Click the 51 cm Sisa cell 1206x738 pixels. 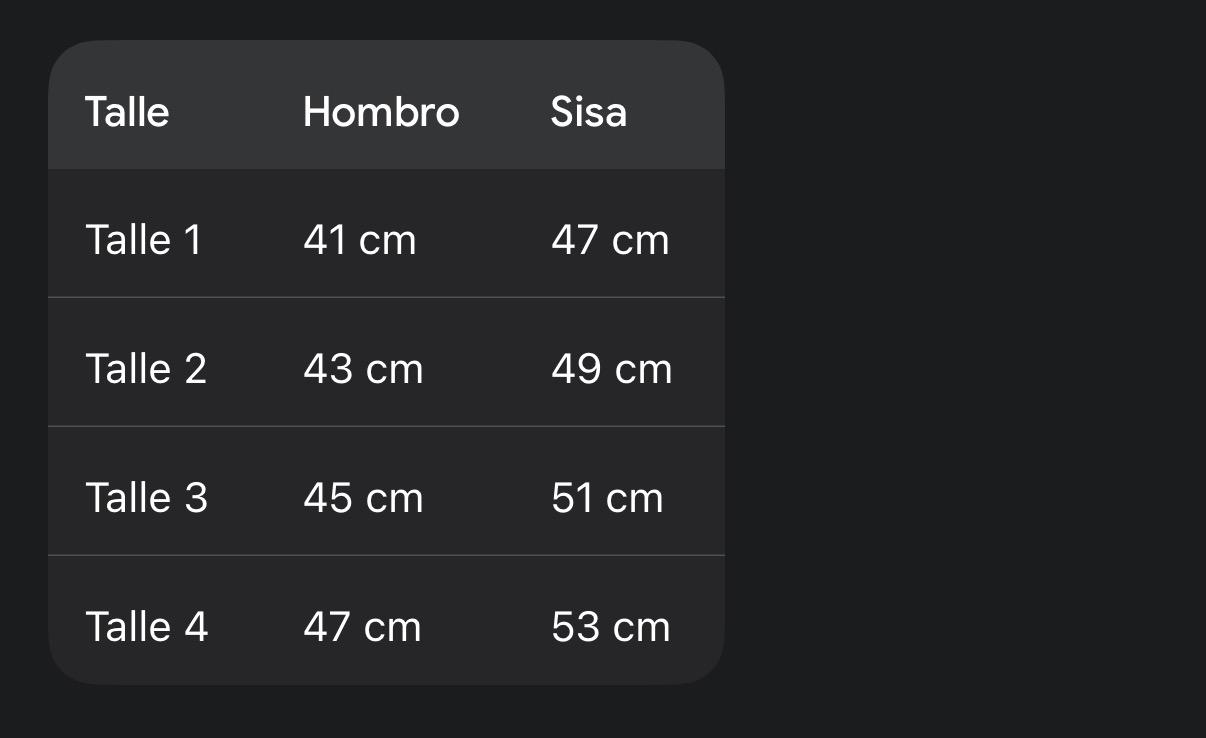(x=607, y=498)
